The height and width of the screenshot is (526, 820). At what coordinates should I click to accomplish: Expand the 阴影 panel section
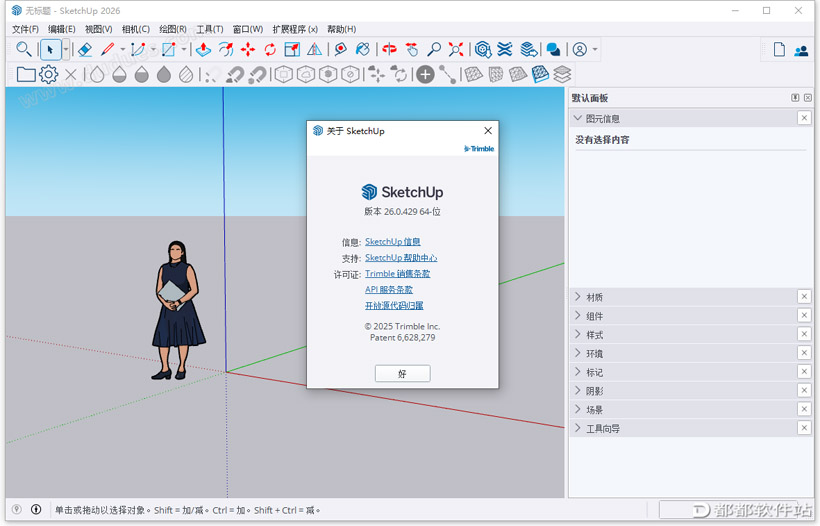click(594, 391)
